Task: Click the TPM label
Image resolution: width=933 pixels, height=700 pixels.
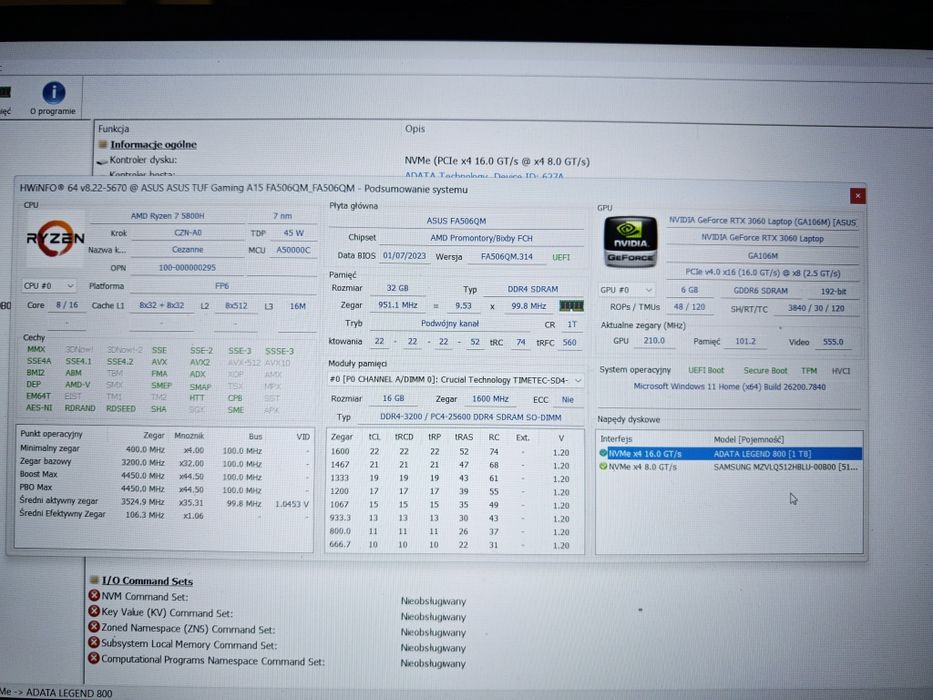Action: coord(809,371)
